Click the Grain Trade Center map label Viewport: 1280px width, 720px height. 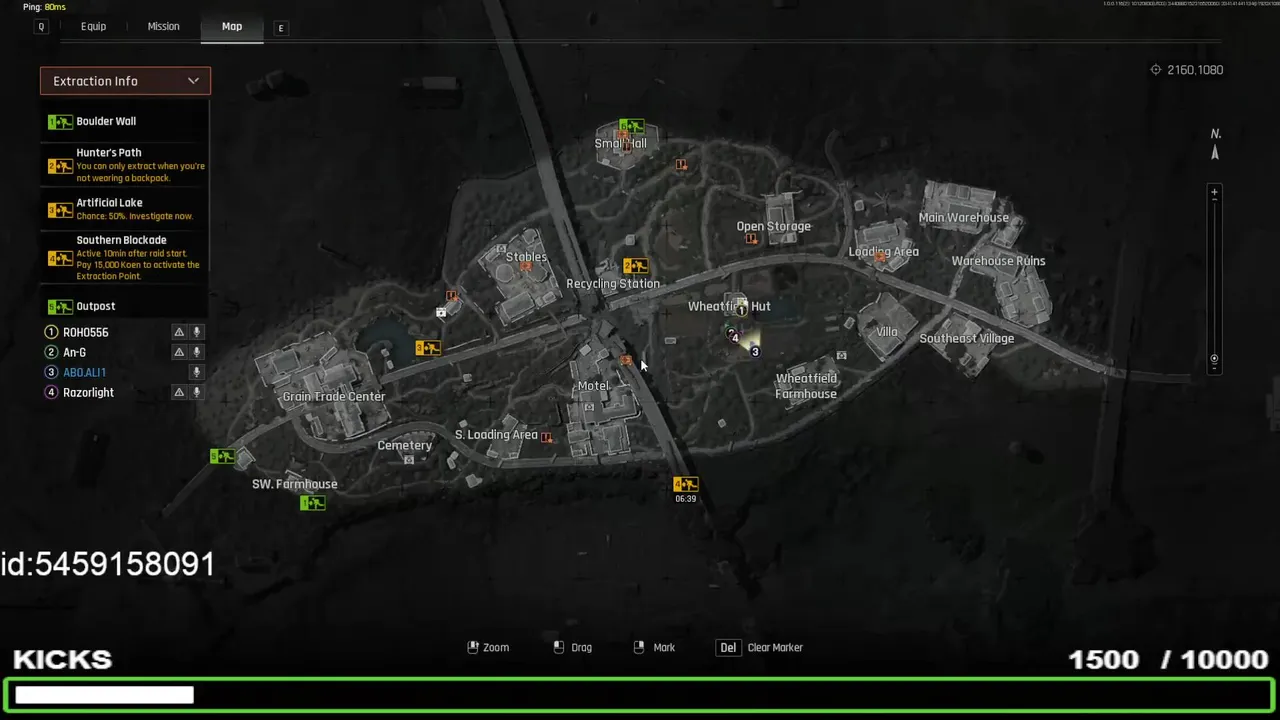tap(334, 397)
